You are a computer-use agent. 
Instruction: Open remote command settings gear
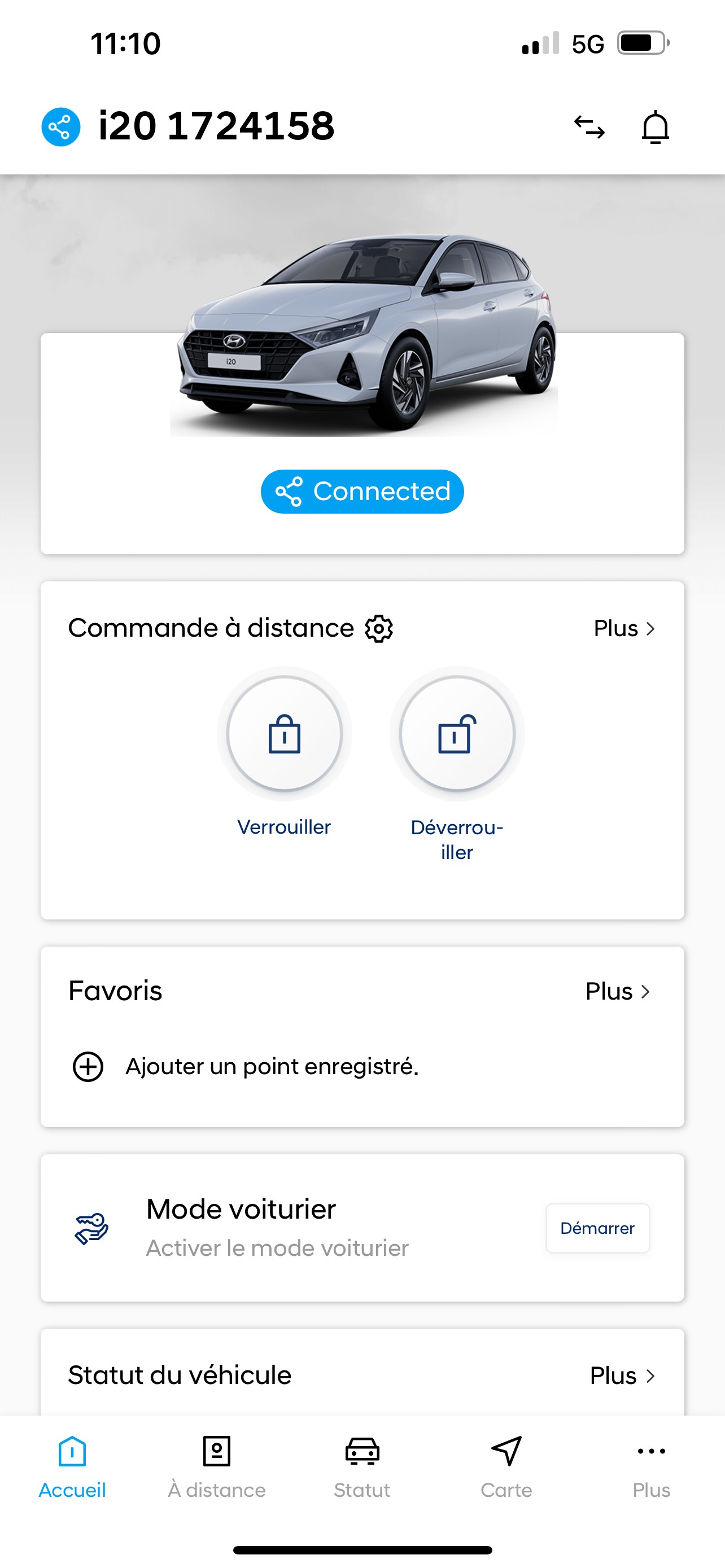379,628
